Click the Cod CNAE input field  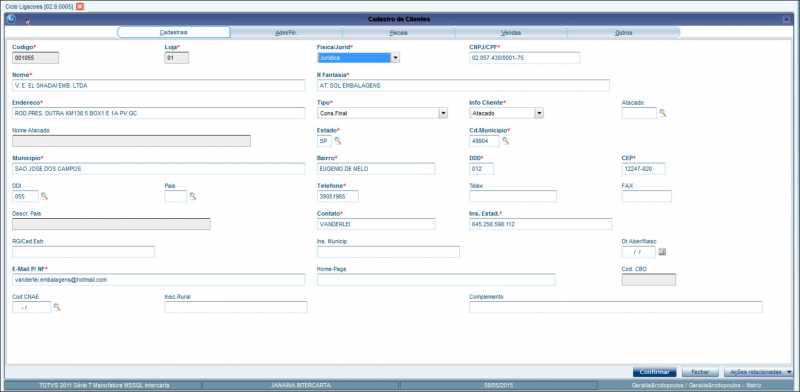click(31, 307)
